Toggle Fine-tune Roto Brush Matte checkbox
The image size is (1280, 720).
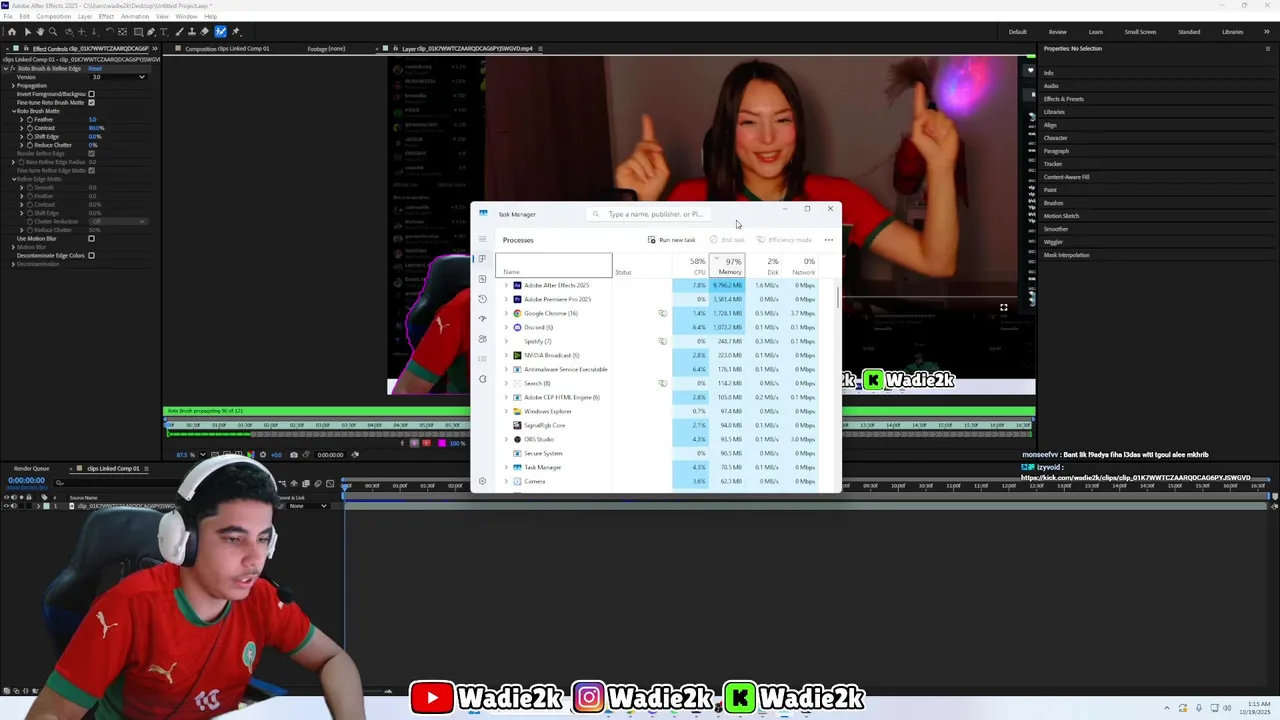[91, 103]
